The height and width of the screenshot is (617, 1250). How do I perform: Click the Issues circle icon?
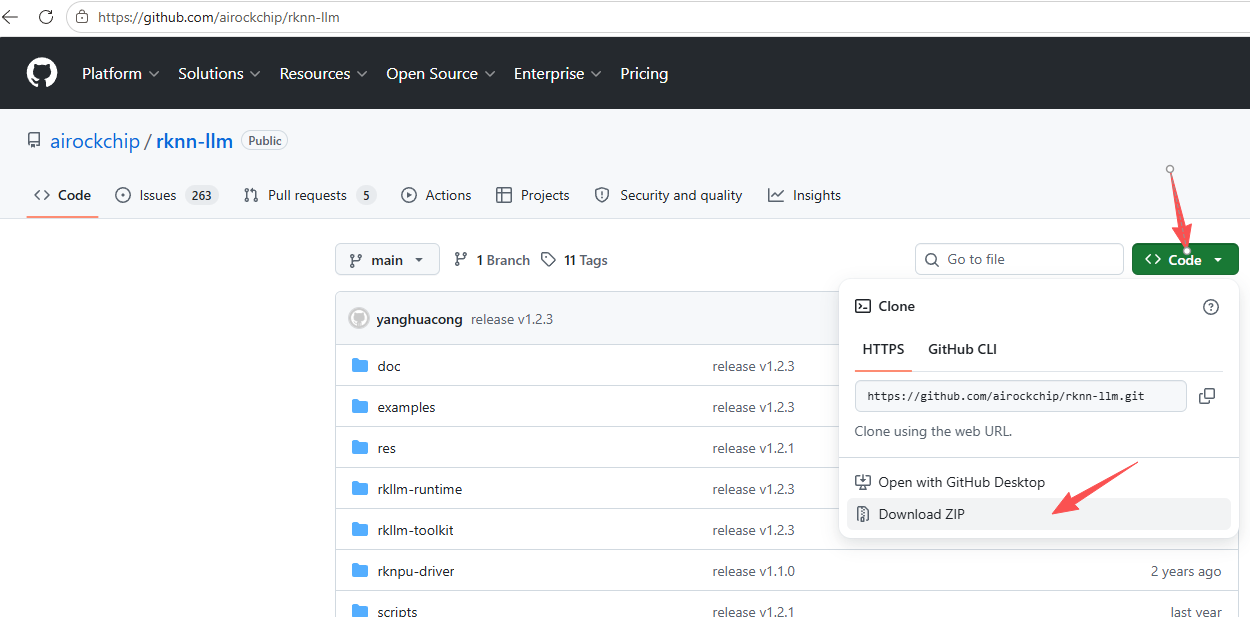(123, 195)
